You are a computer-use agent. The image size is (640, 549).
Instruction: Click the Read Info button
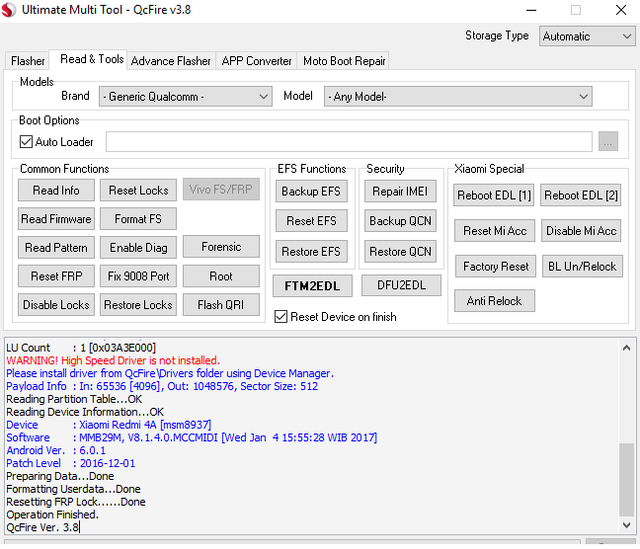[56, 190]
